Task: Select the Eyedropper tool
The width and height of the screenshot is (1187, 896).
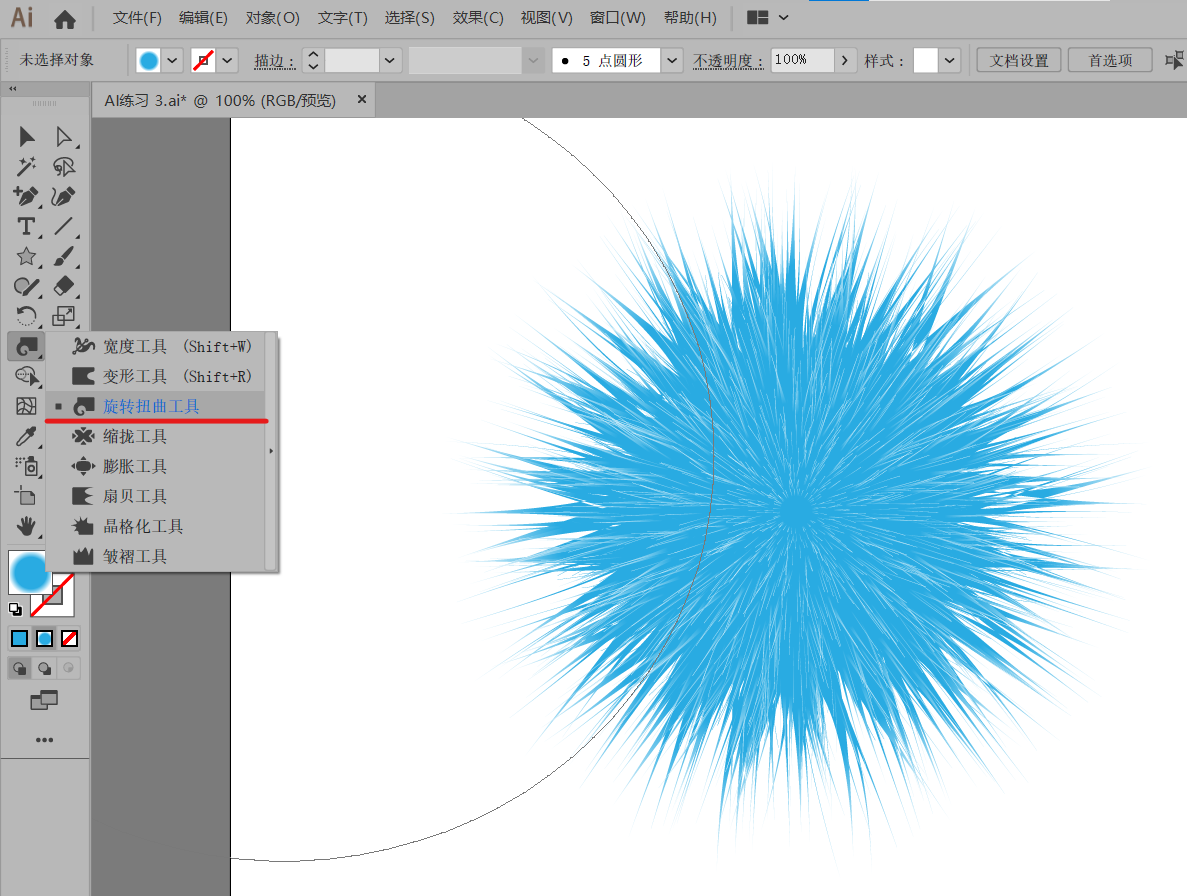Action: pyautogui.click(x=26, y=437)
